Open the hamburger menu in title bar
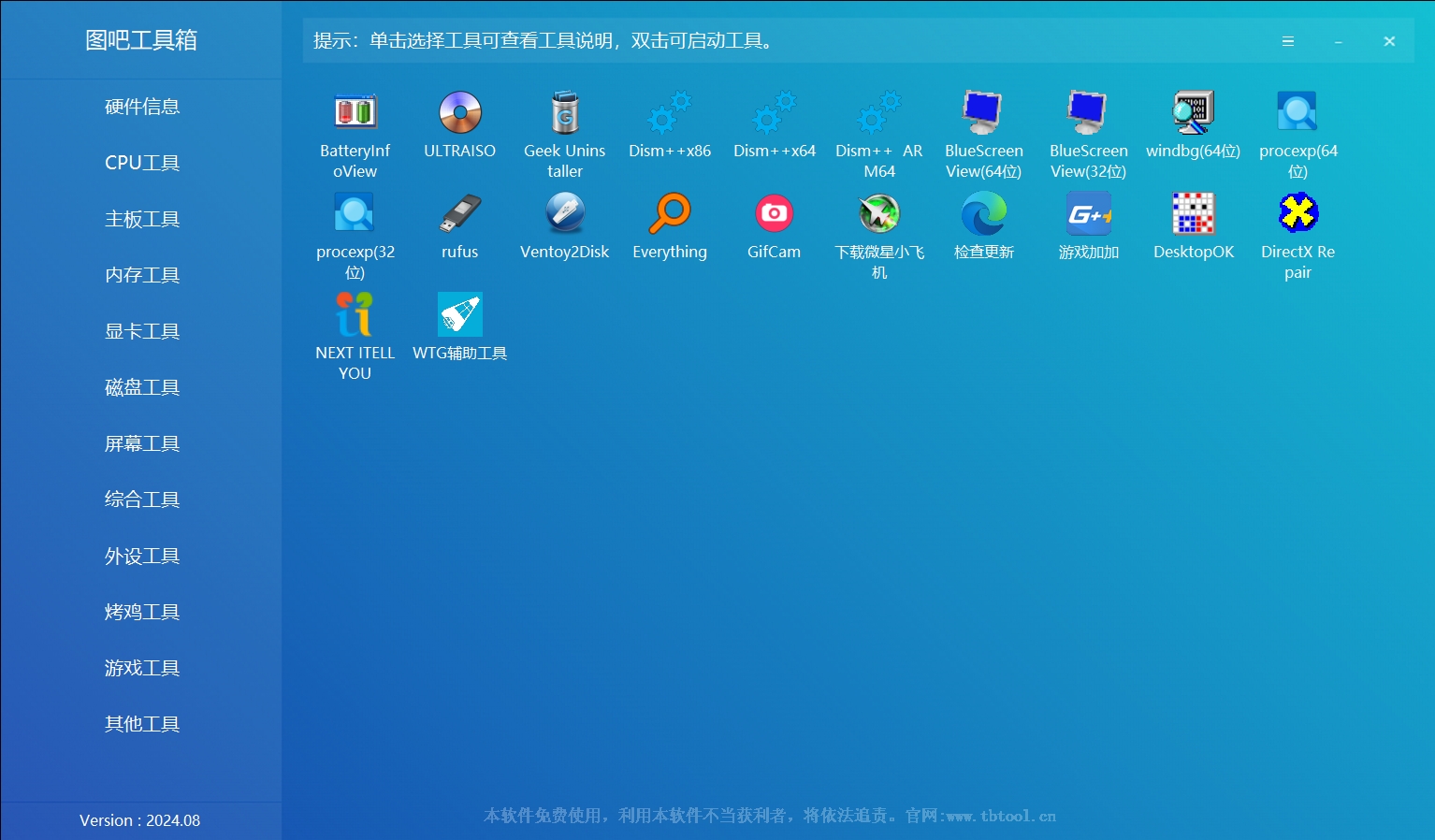1435x840 pixels. [x=1288, y=41]
